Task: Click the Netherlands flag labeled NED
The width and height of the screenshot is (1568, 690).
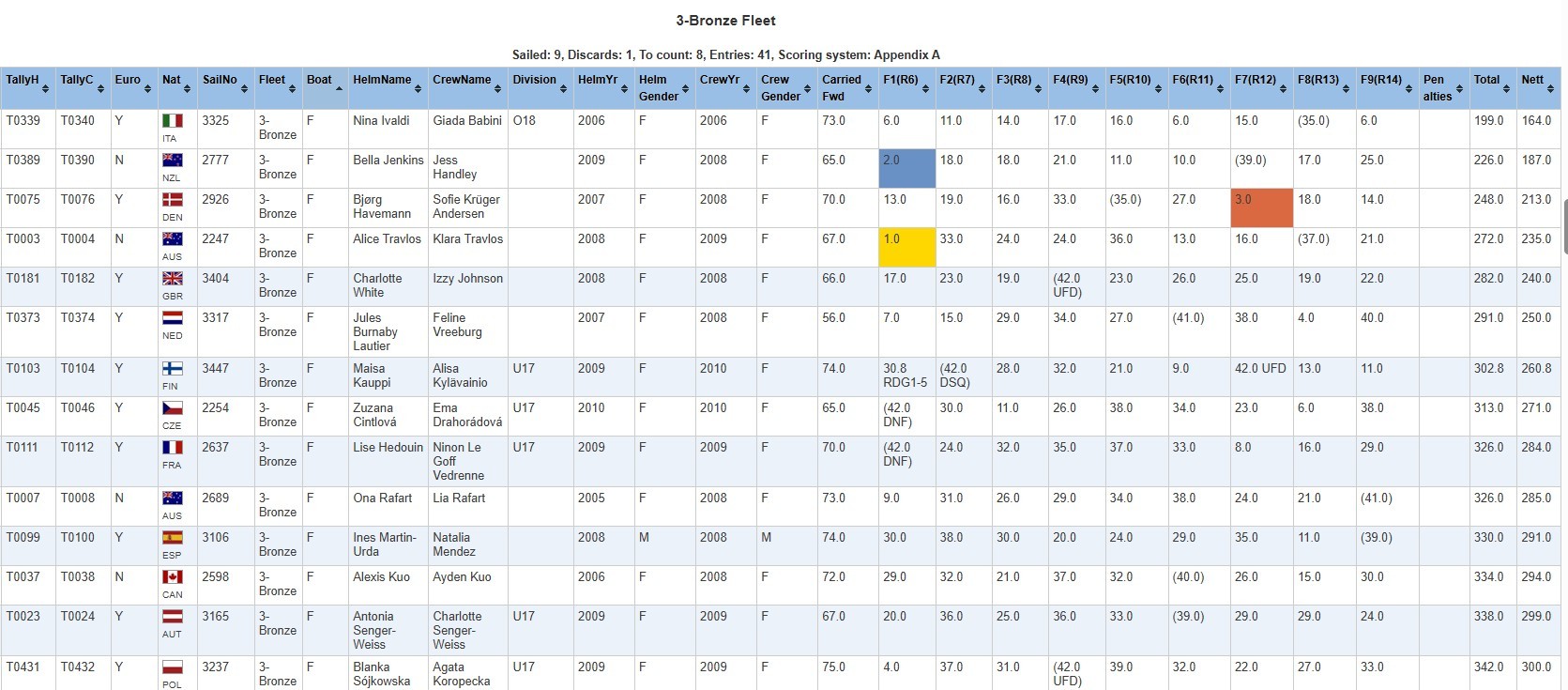Action: click(173, 318)
